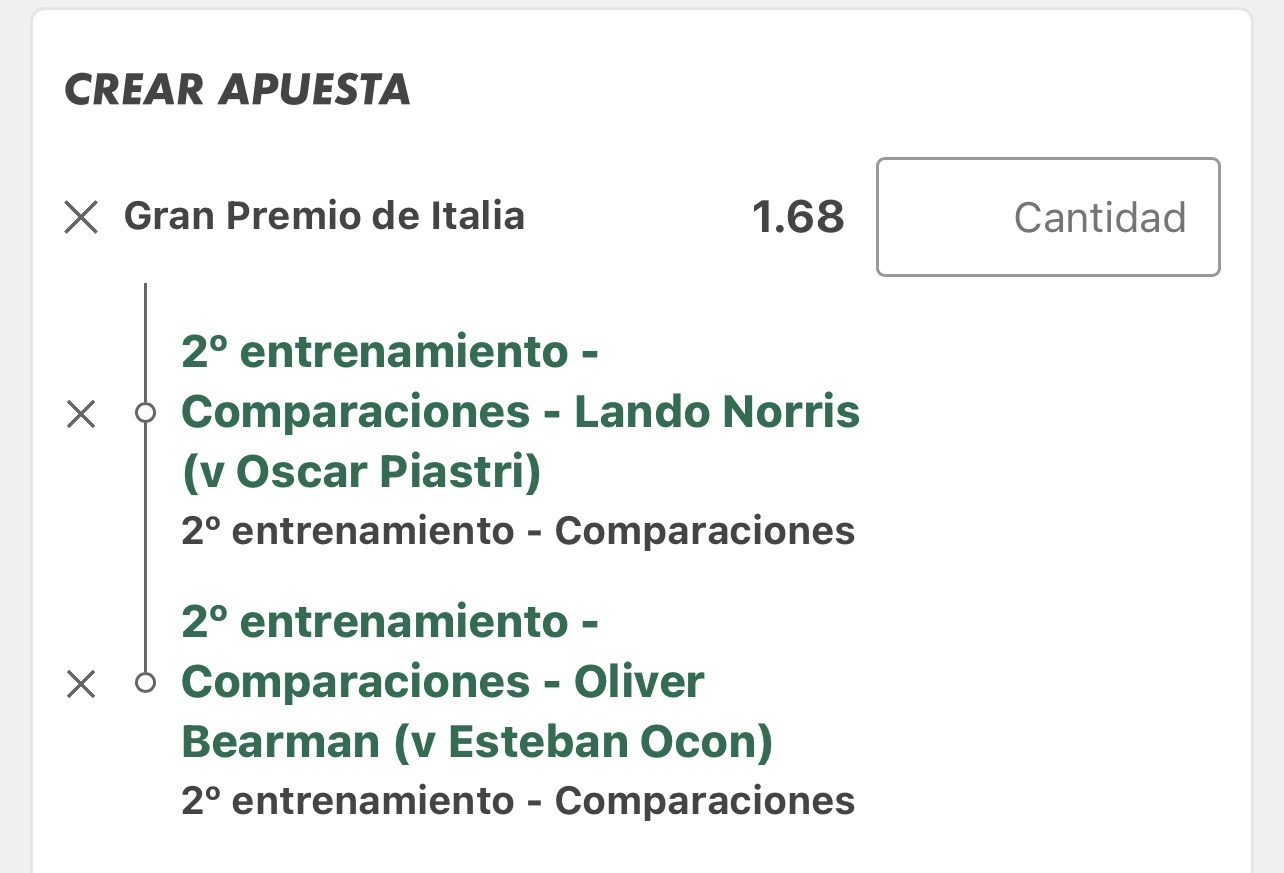This screenshot has height=873, width=1284.
Task: Click the vertical line joining the two selections
Action: click(146, 548)
